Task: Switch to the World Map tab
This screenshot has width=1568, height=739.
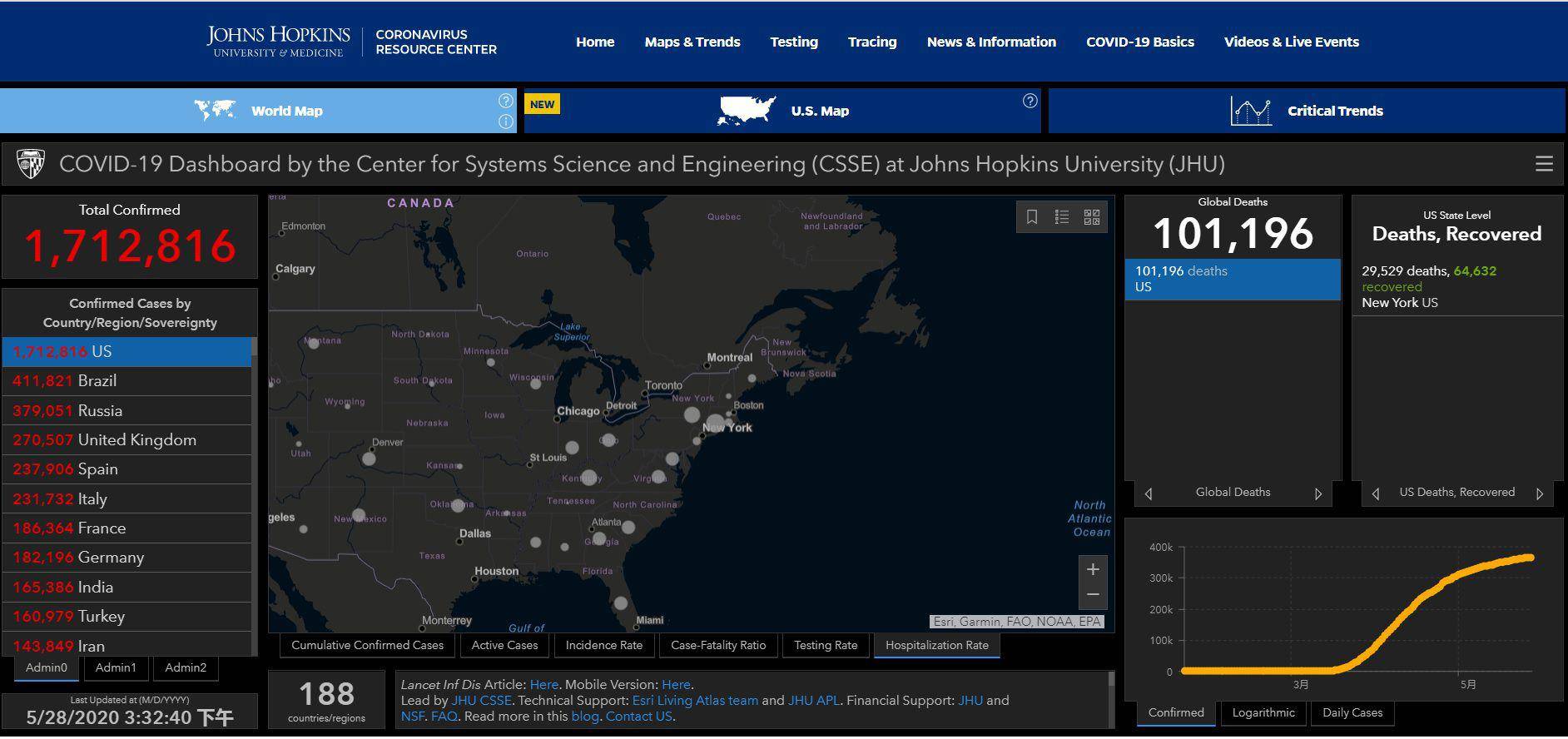Action: (258, 111)
